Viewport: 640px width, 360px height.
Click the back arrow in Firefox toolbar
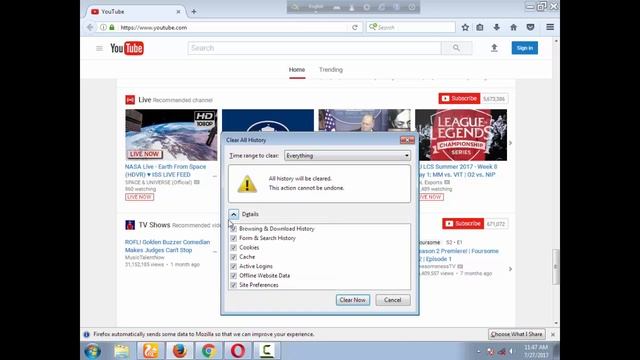pos(90,27)
